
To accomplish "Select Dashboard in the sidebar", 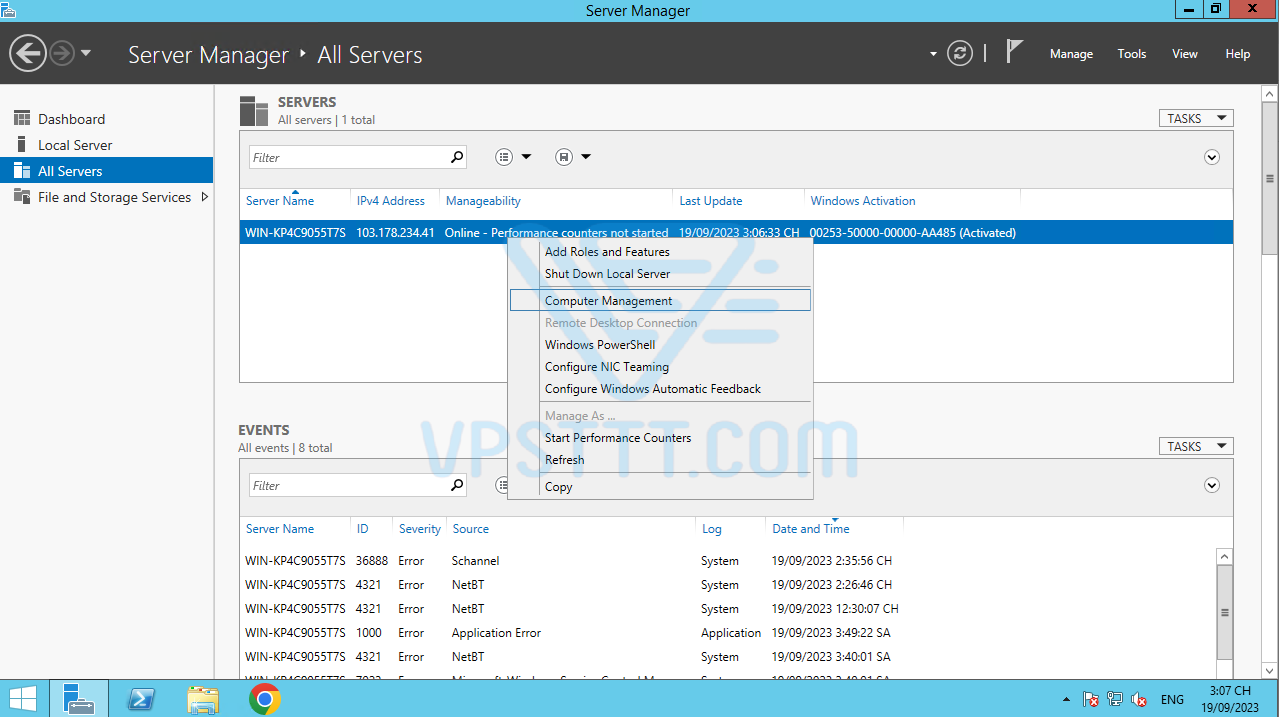I will (x=71, y=119).
